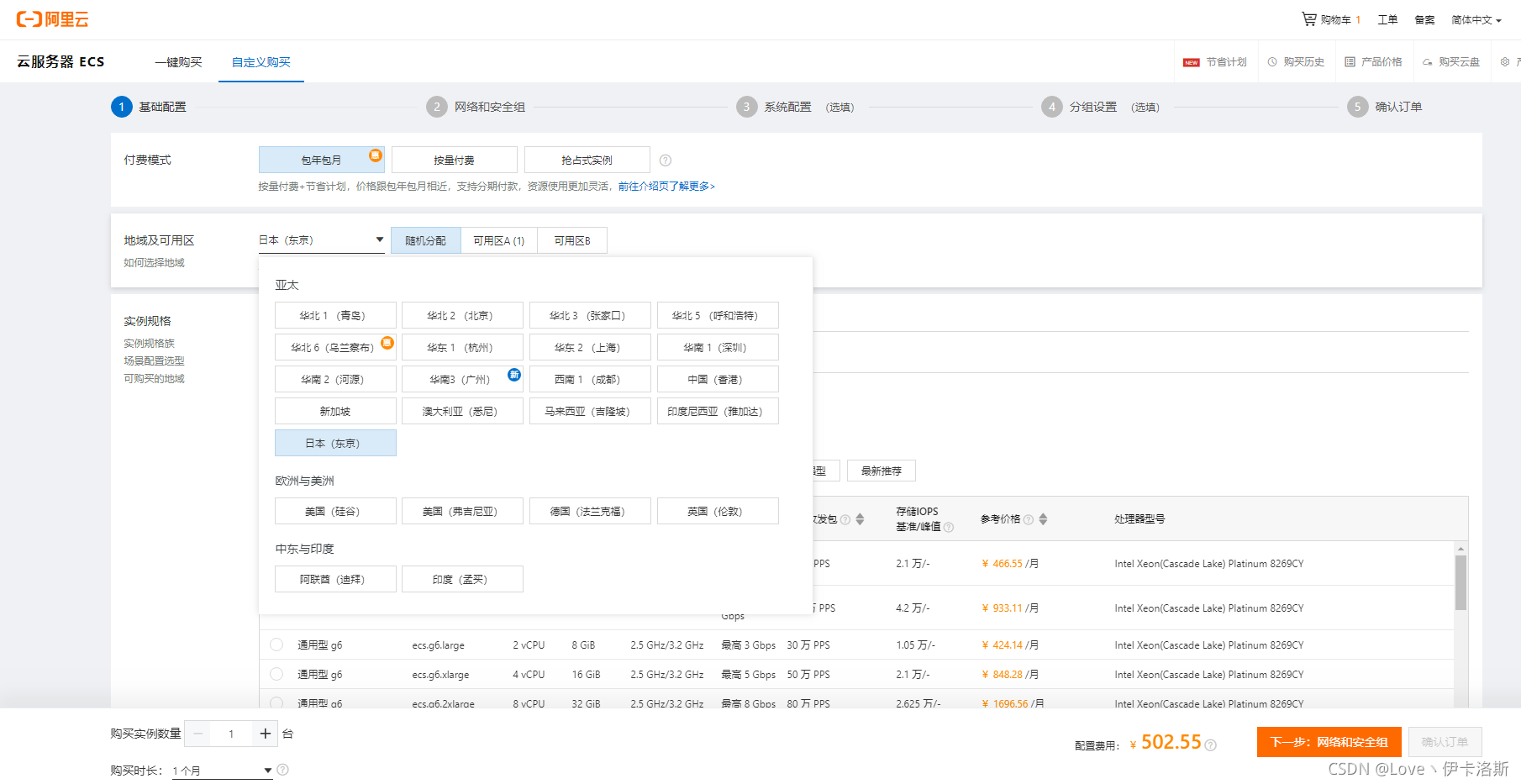Open the 简体中文 language dropdown
Viewport: 1521px width, 784px height.
[x=1476, y=20]
